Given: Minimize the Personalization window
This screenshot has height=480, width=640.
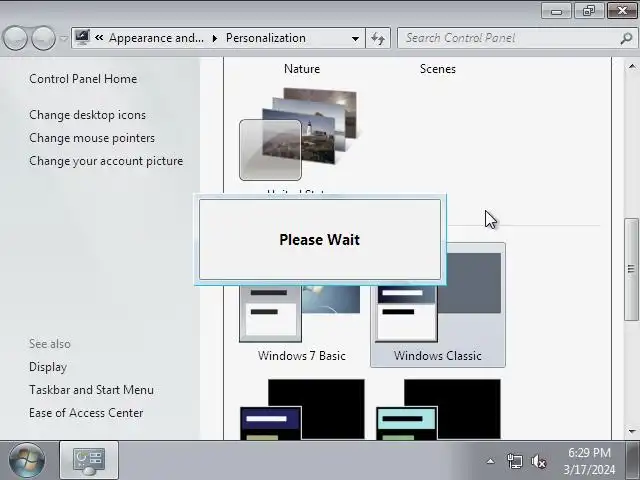Looking at the screenshot, I should (x=556, y=11).
